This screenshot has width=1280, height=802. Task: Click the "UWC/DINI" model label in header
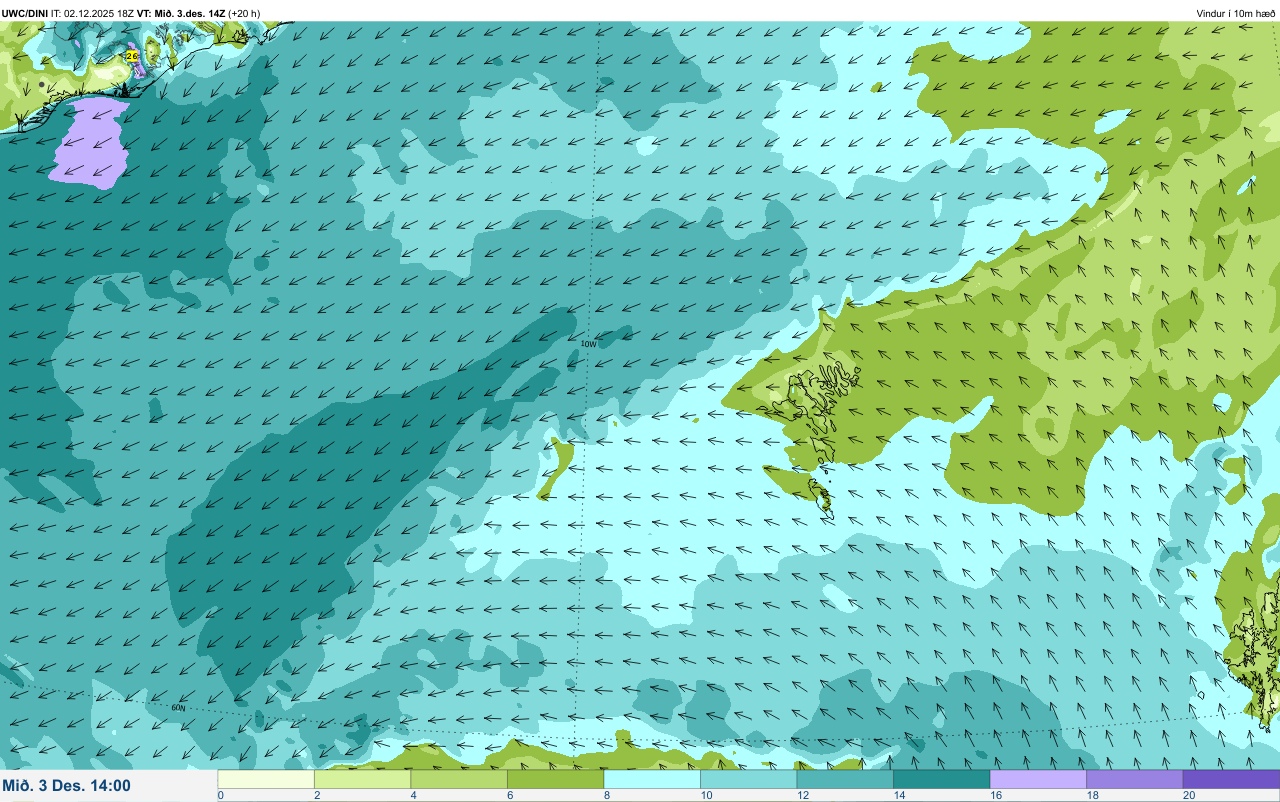(25, 13)
